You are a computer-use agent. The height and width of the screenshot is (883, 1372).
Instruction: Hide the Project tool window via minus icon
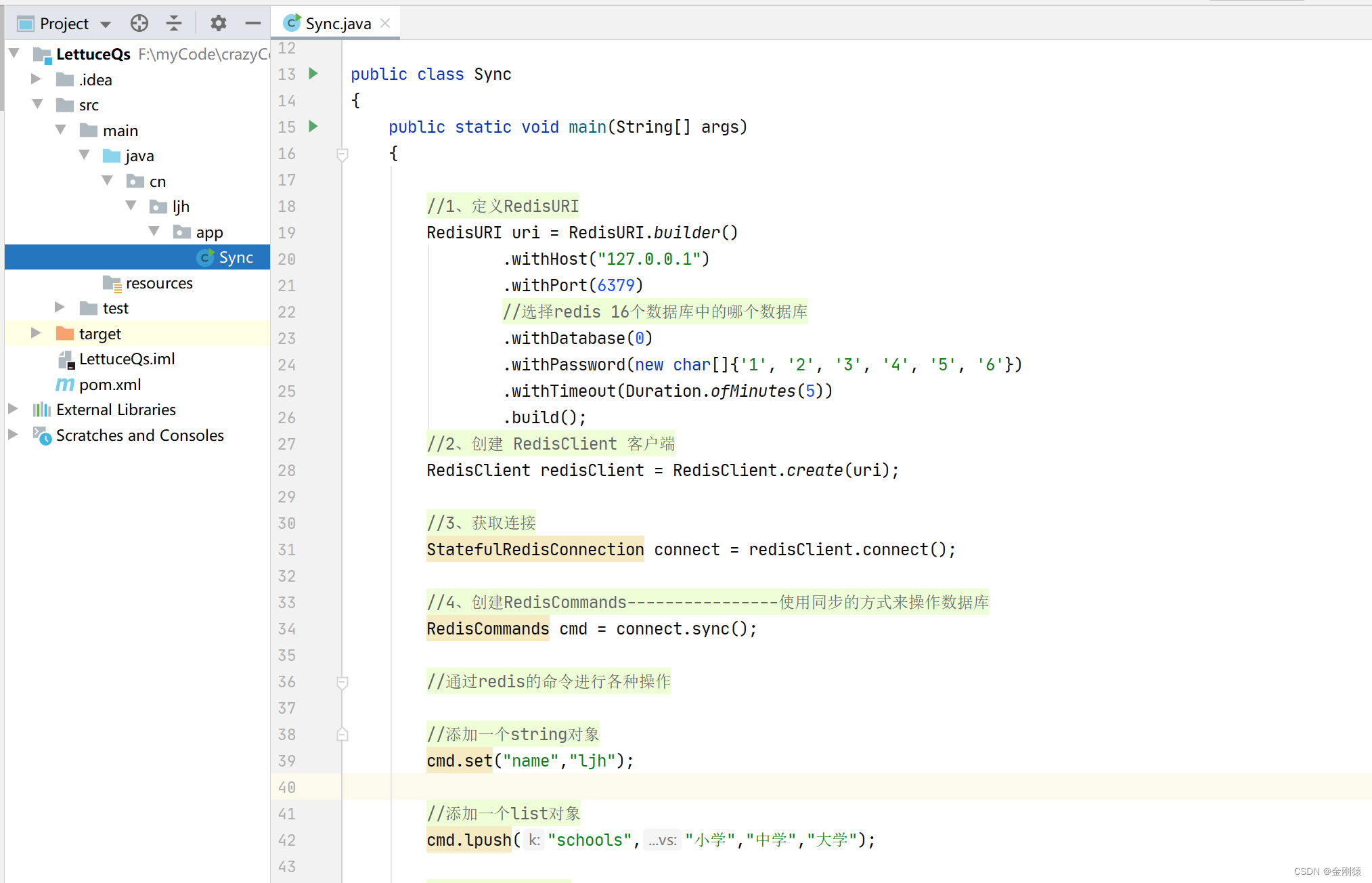[x=252, y=22]
